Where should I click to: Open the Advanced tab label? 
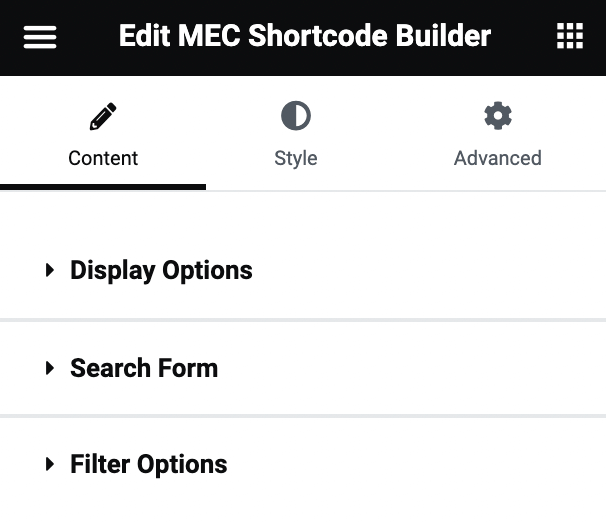pyautogui.click(x=497, y=158)
